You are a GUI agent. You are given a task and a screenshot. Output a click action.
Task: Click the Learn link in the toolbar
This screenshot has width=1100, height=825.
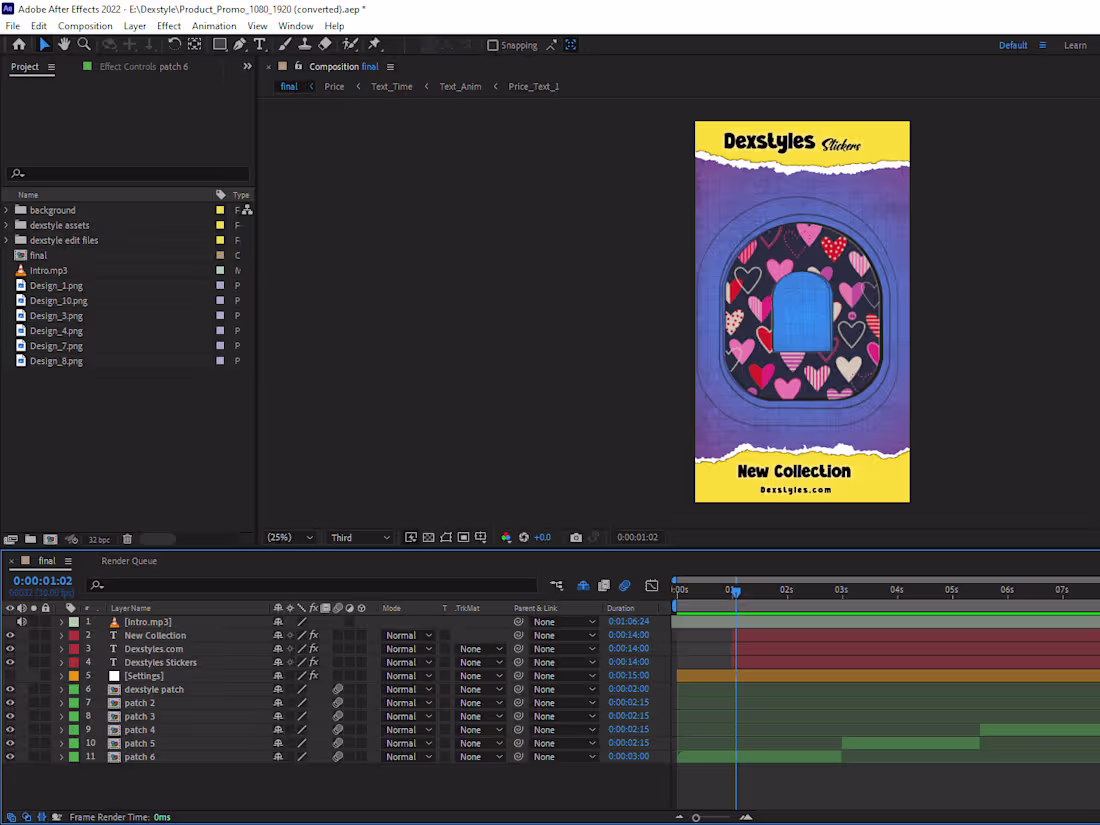coord(1075,45)
